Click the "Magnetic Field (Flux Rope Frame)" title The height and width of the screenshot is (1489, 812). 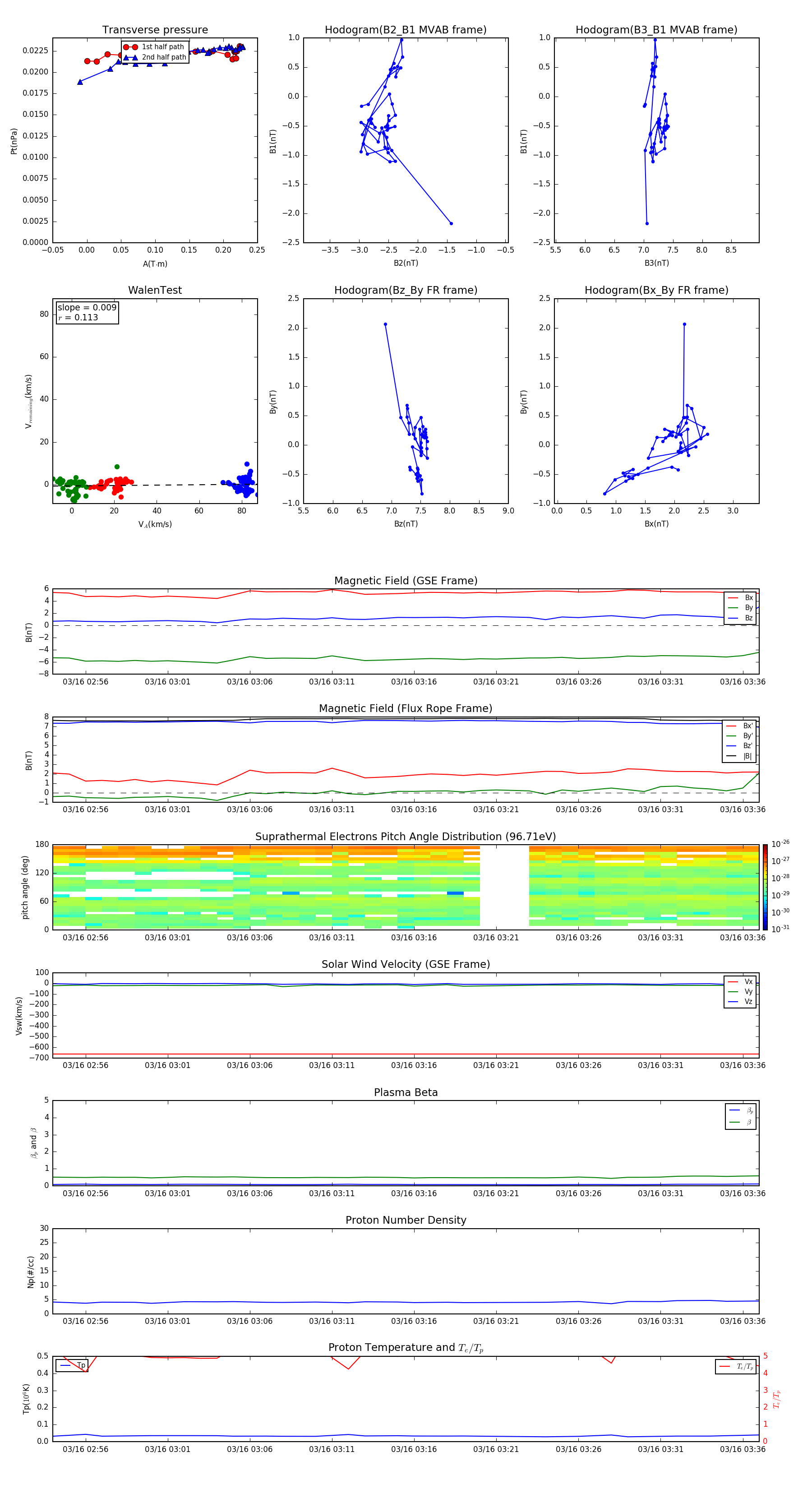[406, 709]
